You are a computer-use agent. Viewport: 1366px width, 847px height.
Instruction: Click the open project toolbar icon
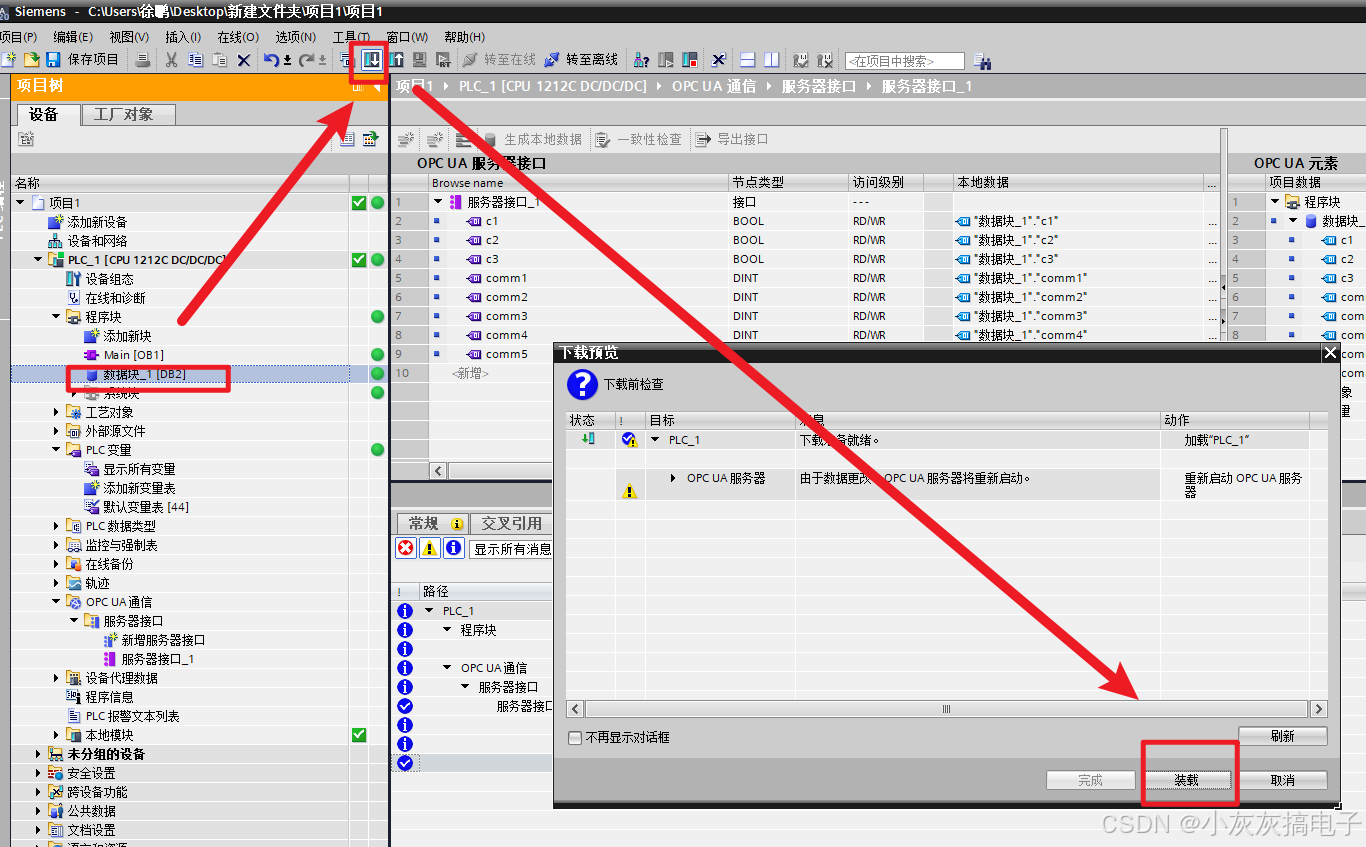(x=31, y=60)
